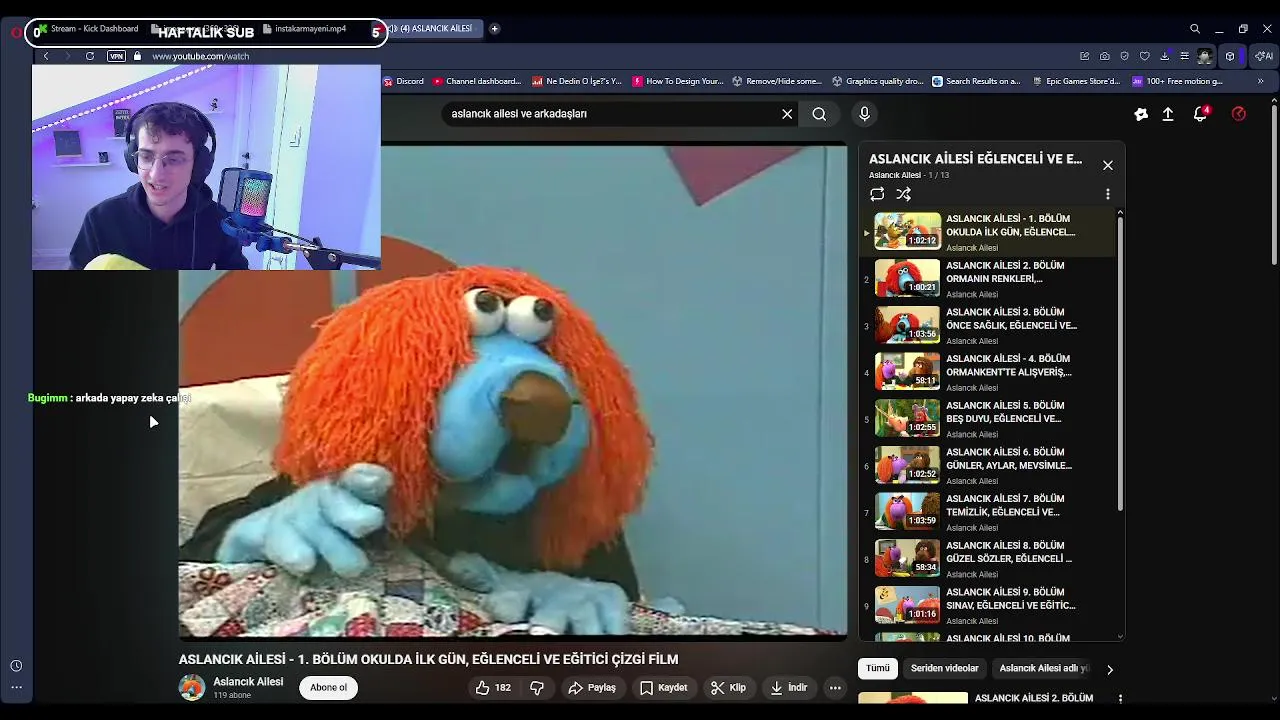
Task: Open the Opera sidebar three-dot menu
Action: [x=16, y=687]
